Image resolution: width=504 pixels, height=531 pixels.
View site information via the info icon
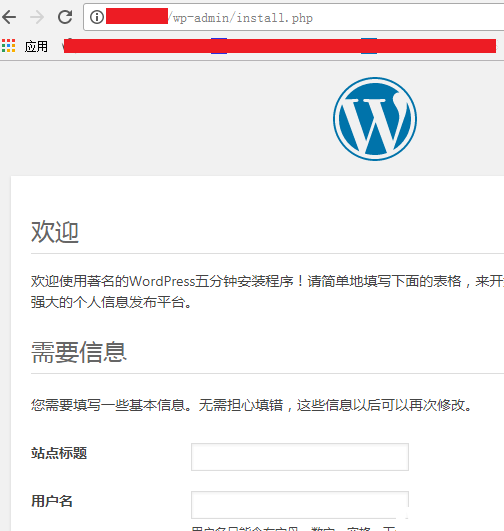click(97, 17)
